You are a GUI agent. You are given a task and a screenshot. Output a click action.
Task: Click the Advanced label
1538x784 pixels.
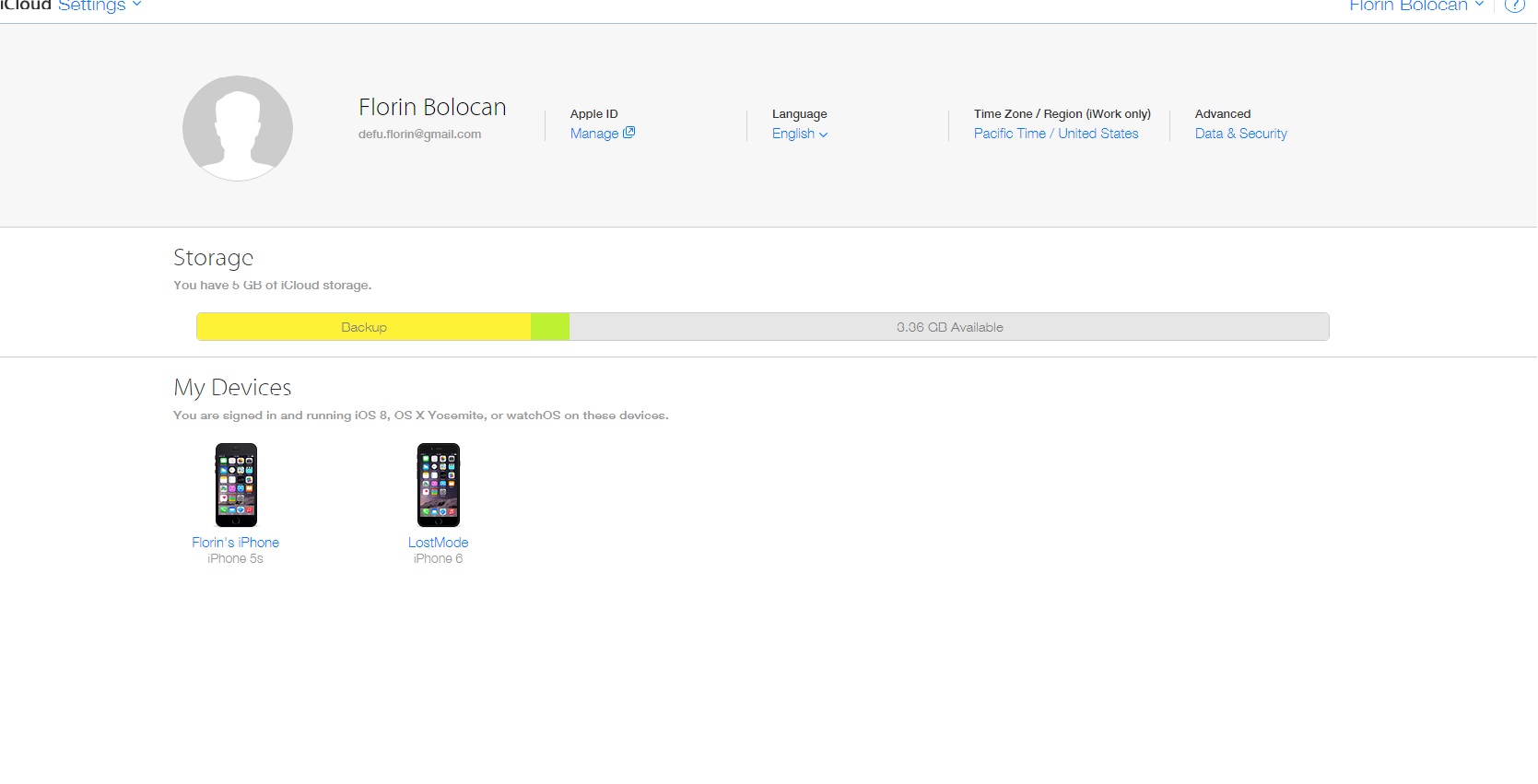click(x=1223, y=114)
